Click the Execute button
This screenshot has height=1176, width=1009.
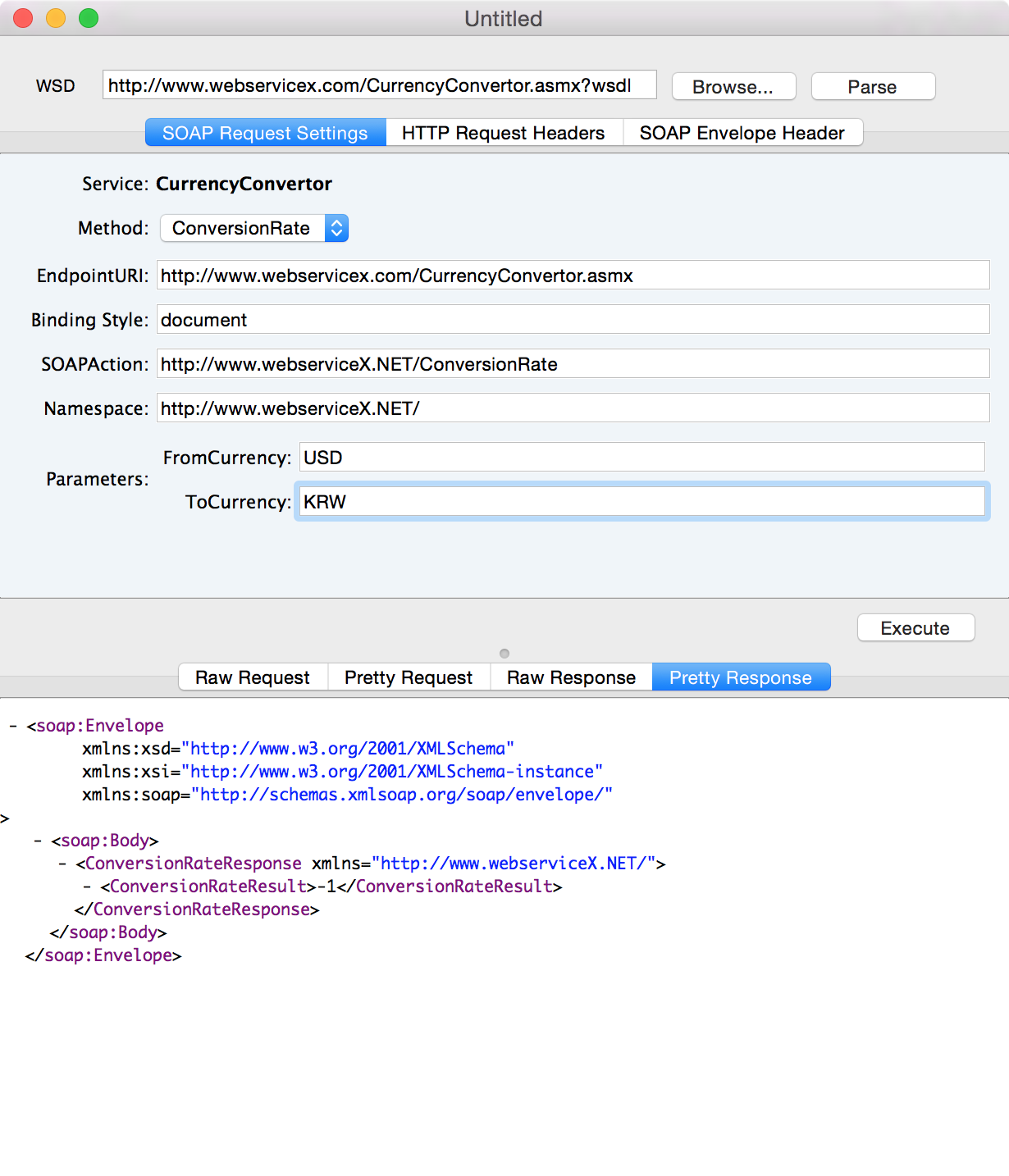[915, 628]
